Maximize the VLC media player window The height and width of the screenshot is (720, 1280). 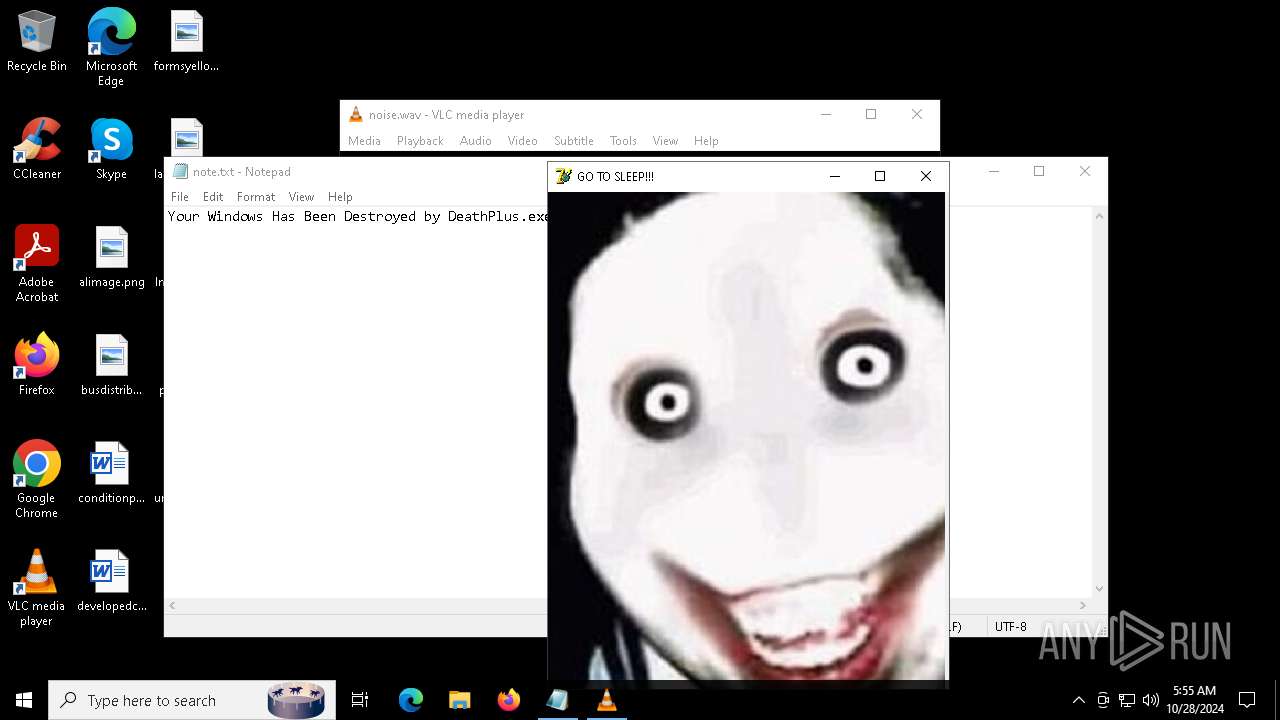point(871,114)
